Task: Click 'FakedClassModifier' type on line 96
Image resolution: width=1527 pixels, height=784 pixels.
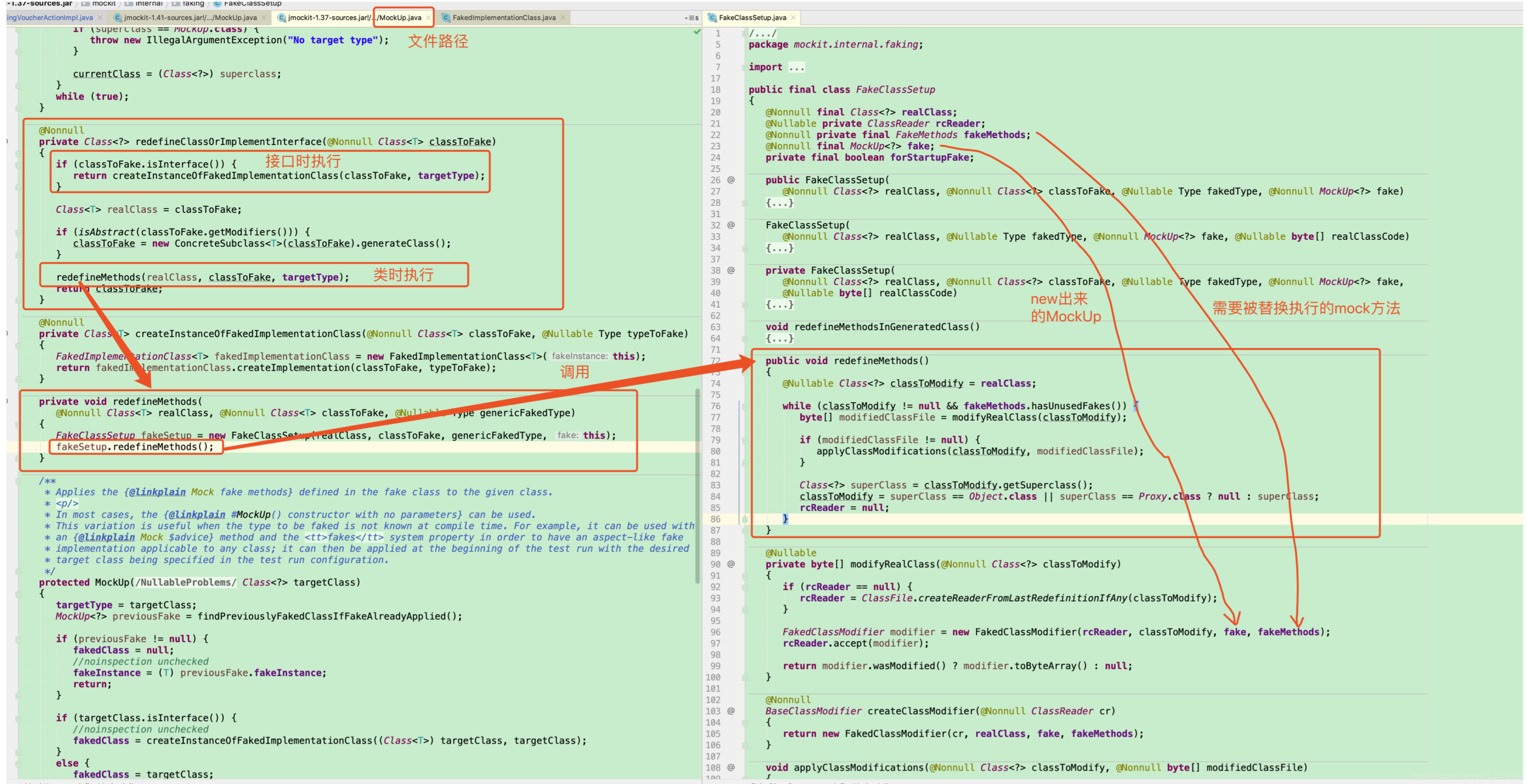Action: pyautogui.click(x=833, y=632)
